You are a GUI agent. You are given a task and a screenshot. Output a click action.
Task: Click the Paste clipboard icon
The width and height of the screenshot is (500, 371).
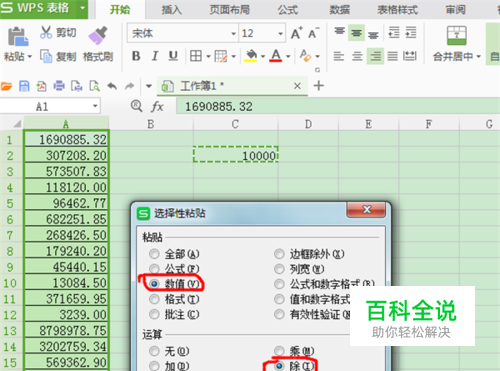[18, 37]
